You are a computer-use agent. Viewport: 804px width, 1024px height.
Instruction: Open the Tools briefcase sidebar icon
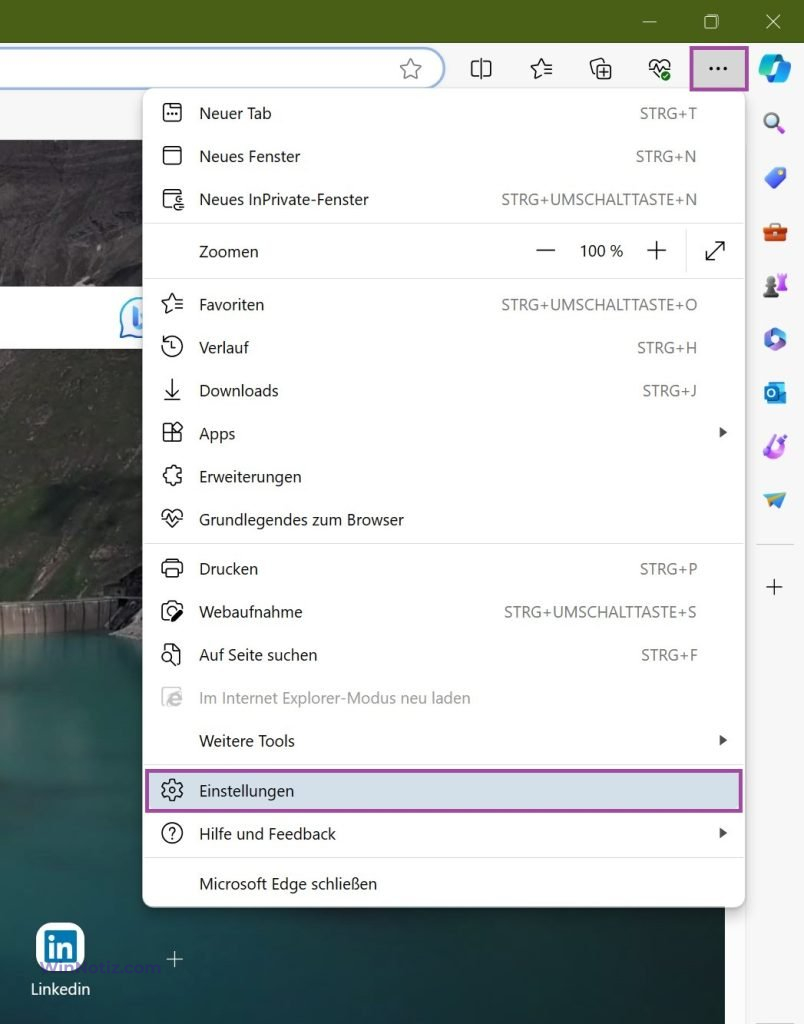tap(774, 232)
